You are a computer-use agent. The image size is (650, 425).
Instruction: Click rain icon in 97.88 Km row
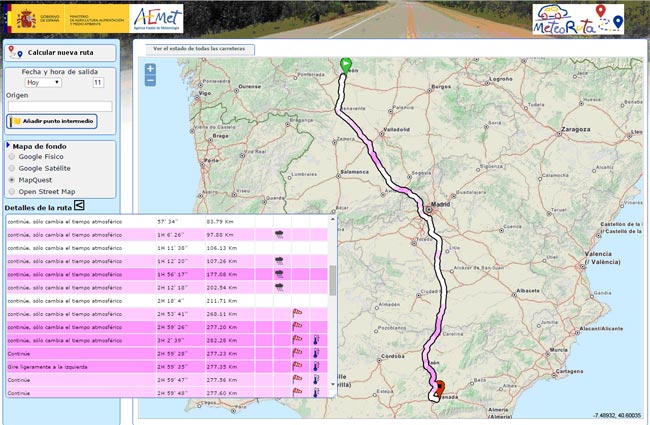[279, 235]
